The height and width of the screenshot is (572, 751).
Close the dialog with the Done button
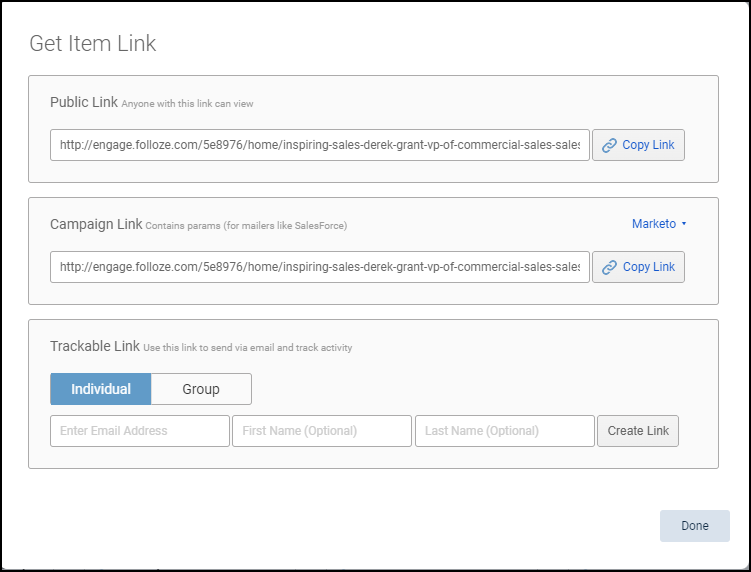pos(694,526)
